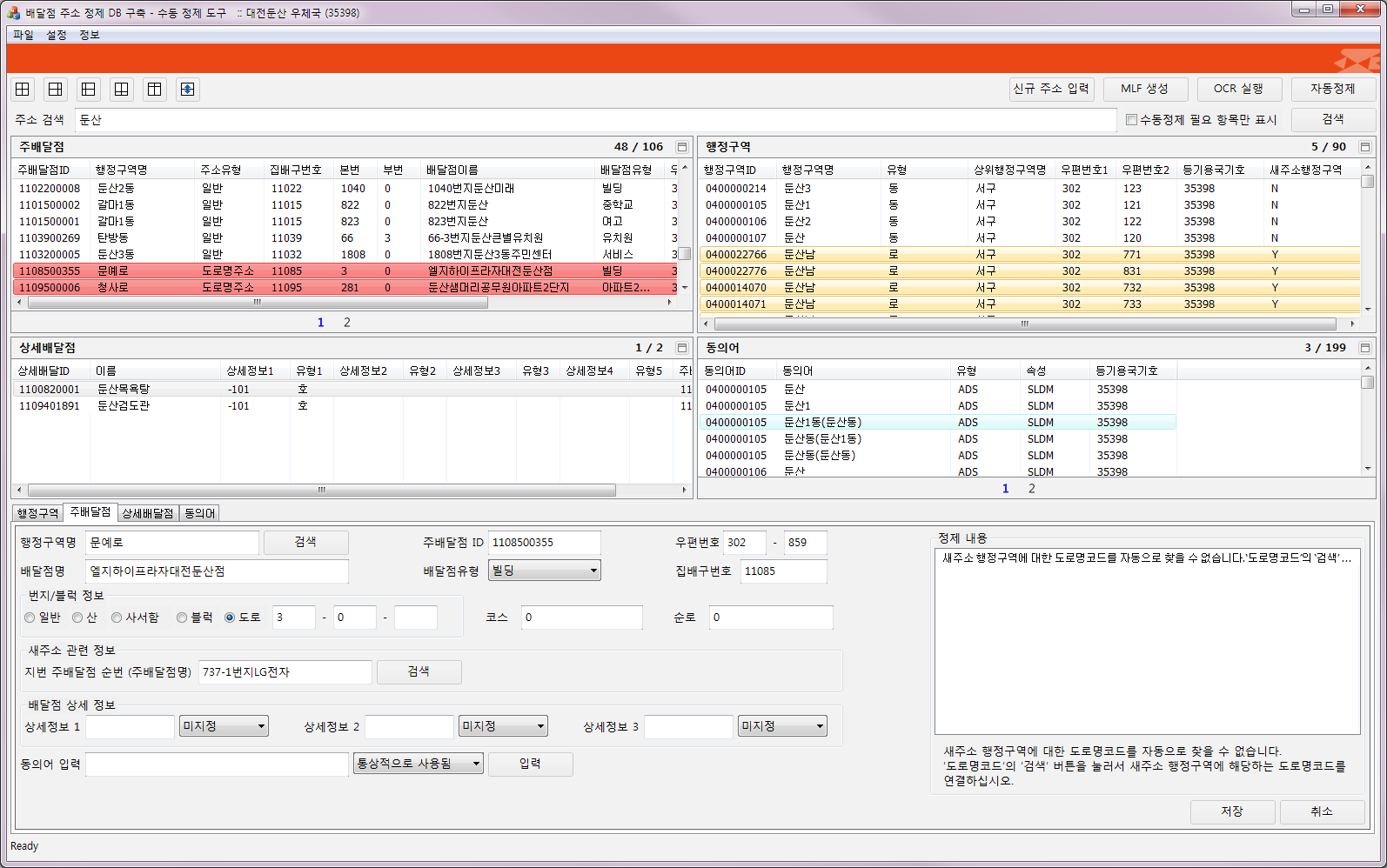The height and width of the screenshot is (868, 1387).
Task: Open the 배달점유형 dropdown showing 빌딩
Action: tap(545, 571)
